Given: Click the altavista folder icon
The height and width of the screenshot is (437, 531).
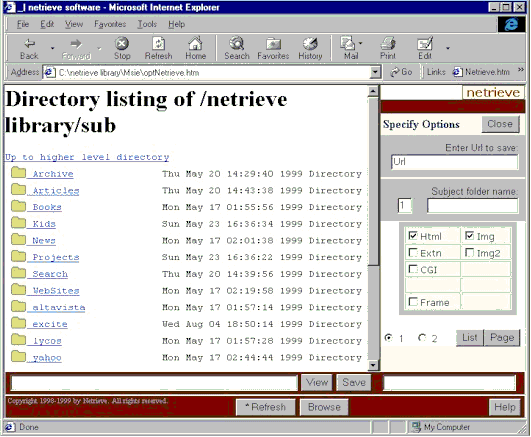Looking at the screenshot, I should click(18, 306).
